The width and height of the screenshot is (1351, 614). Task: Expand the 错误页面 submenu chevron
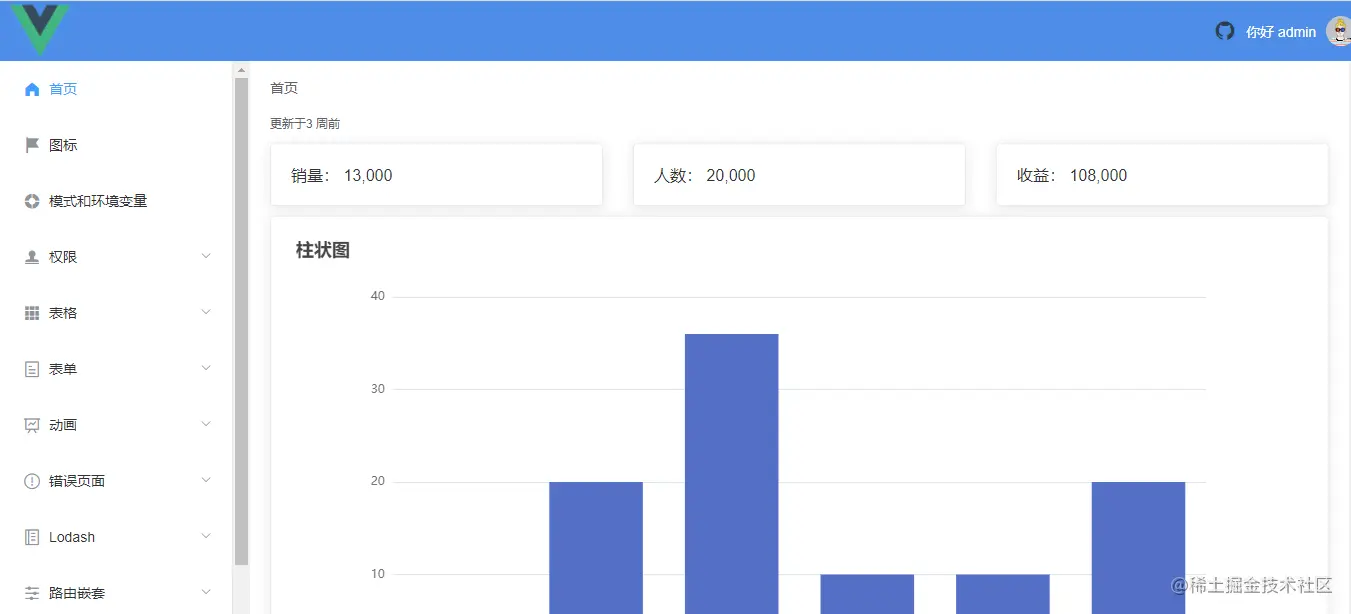(x=206, y=481)
